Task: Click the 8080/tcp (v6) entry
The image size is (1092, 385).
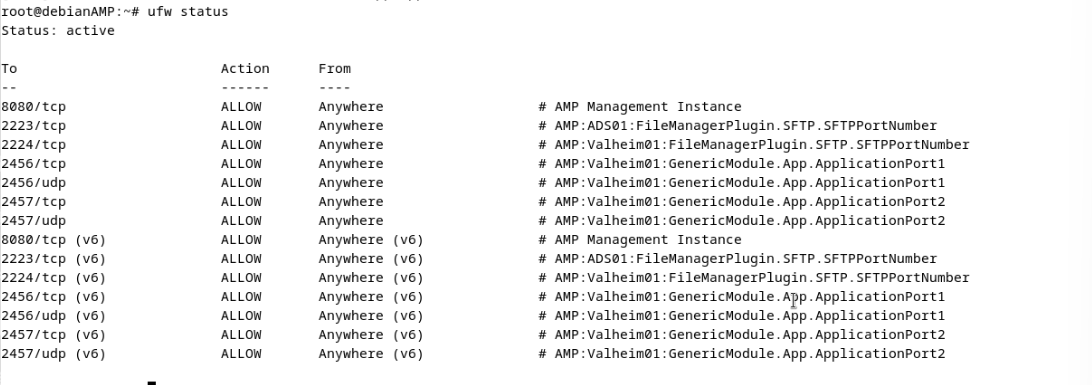Action: point(54,239)
